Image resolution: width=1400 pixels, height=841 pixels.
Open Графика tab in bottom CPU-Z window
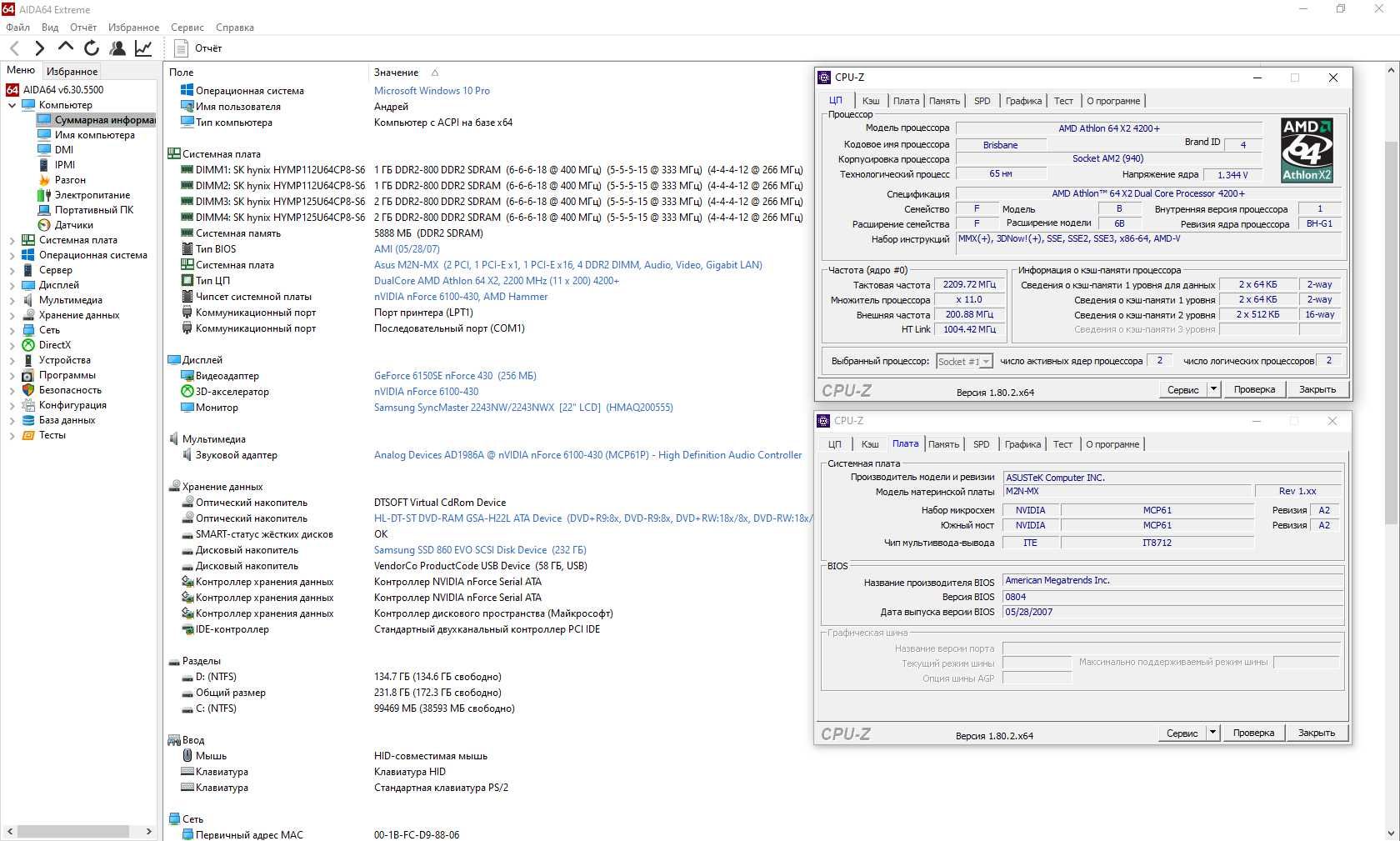(x=1022, y=444)
